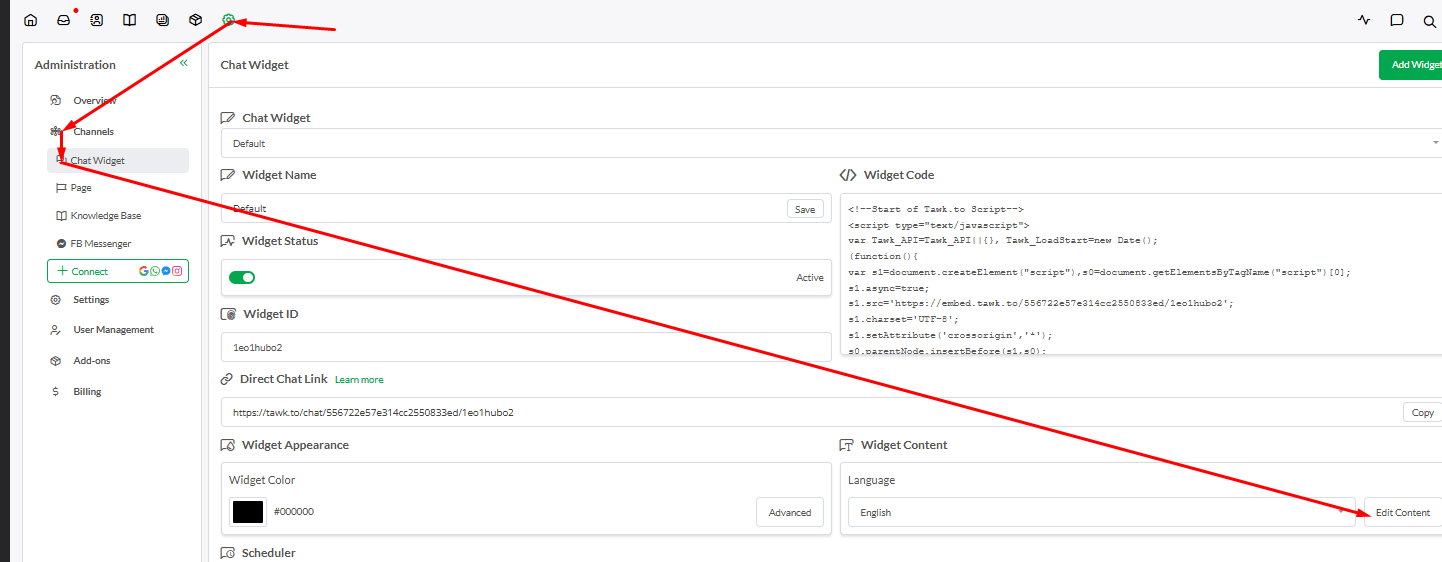Open the Chat Widget Default dropdown
Image resolution: width=1442 pixels, height=562 pixels.
[831, 143]
